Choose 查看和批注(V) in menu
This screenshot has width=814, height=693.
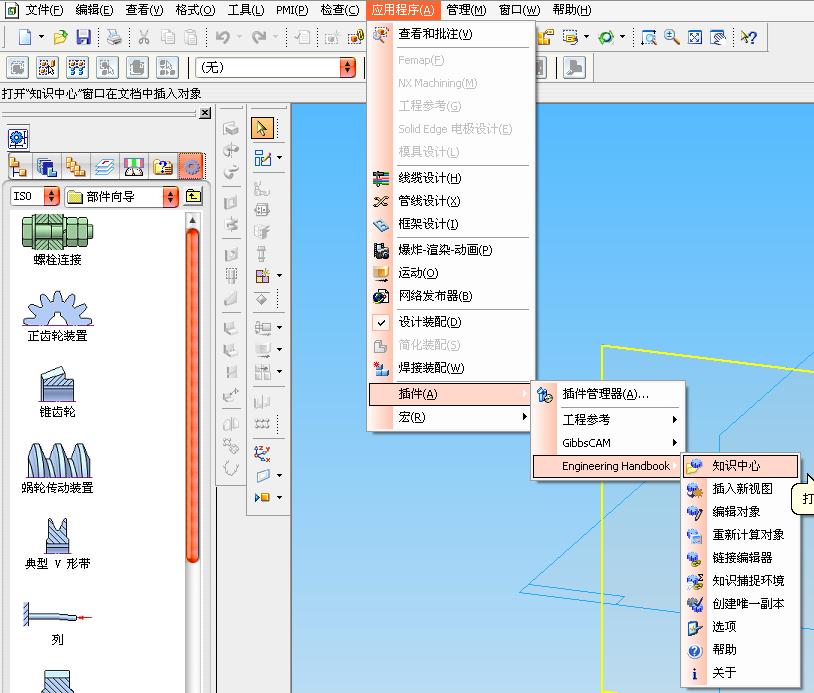[451, 34]
